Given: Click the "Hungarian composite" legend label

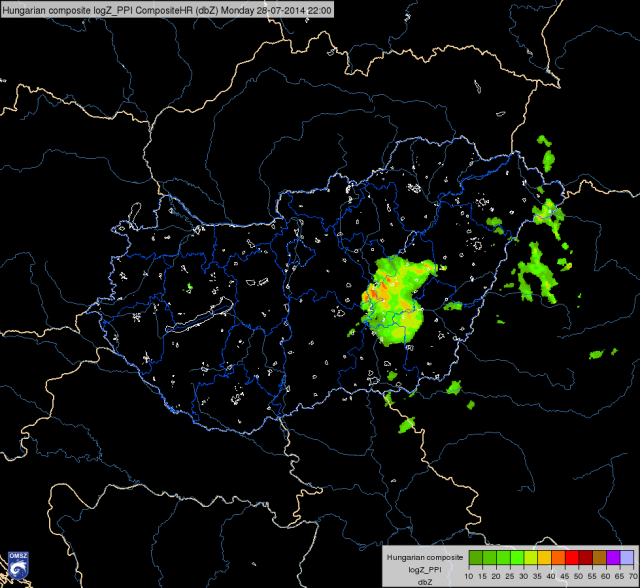Looking at the screenshot, I should click(x=425, y=557).
